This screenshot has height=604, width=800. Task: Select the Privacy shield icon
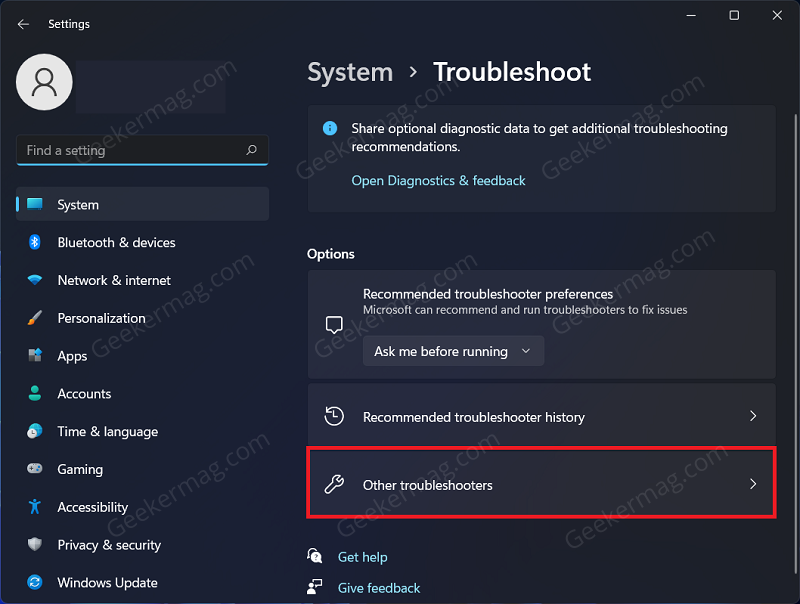coord(35,544)
